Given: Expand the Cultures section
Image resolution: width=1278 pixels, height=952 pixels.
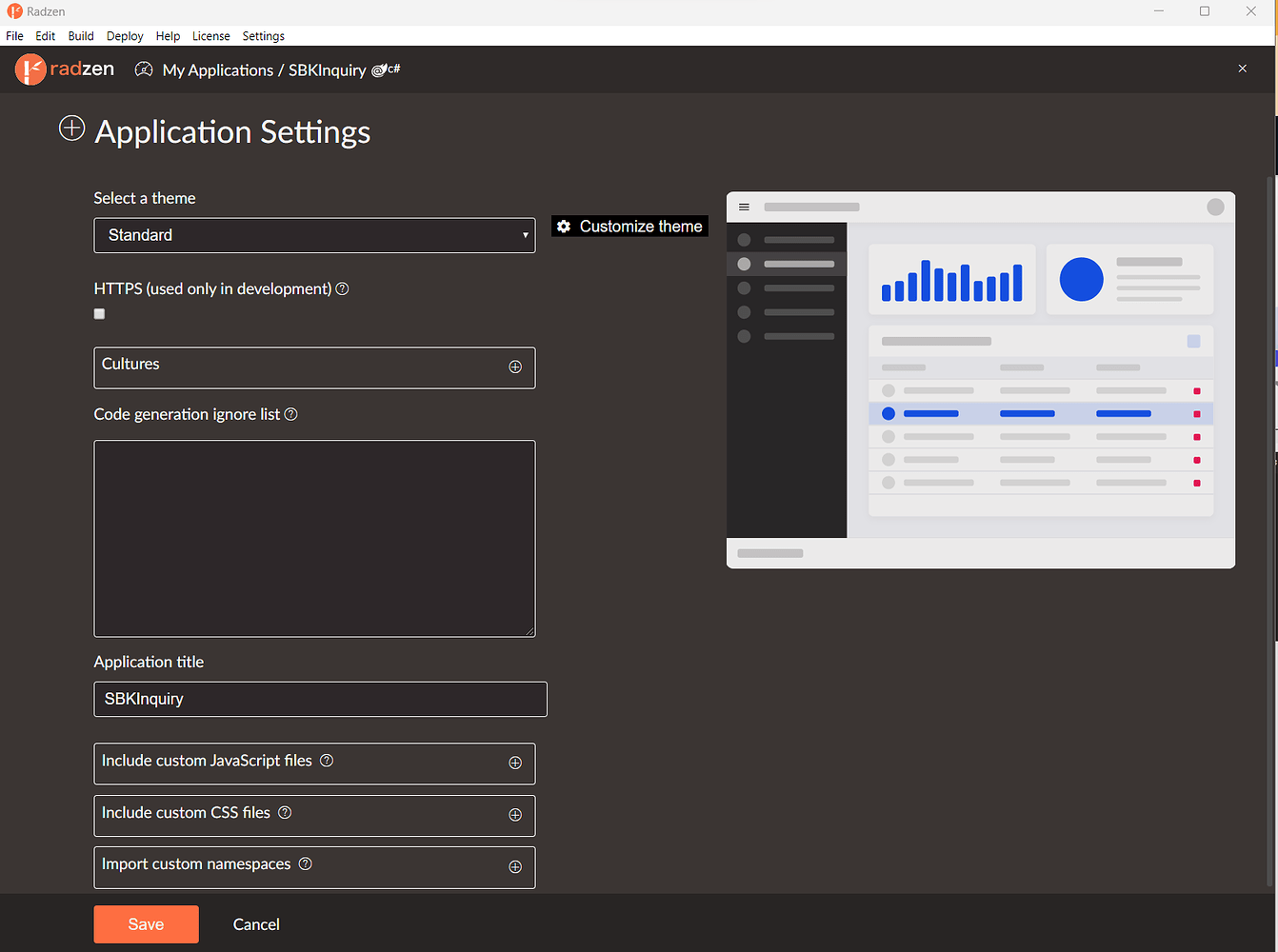Looking at the screenshot, I should click(x=515, y=367).
